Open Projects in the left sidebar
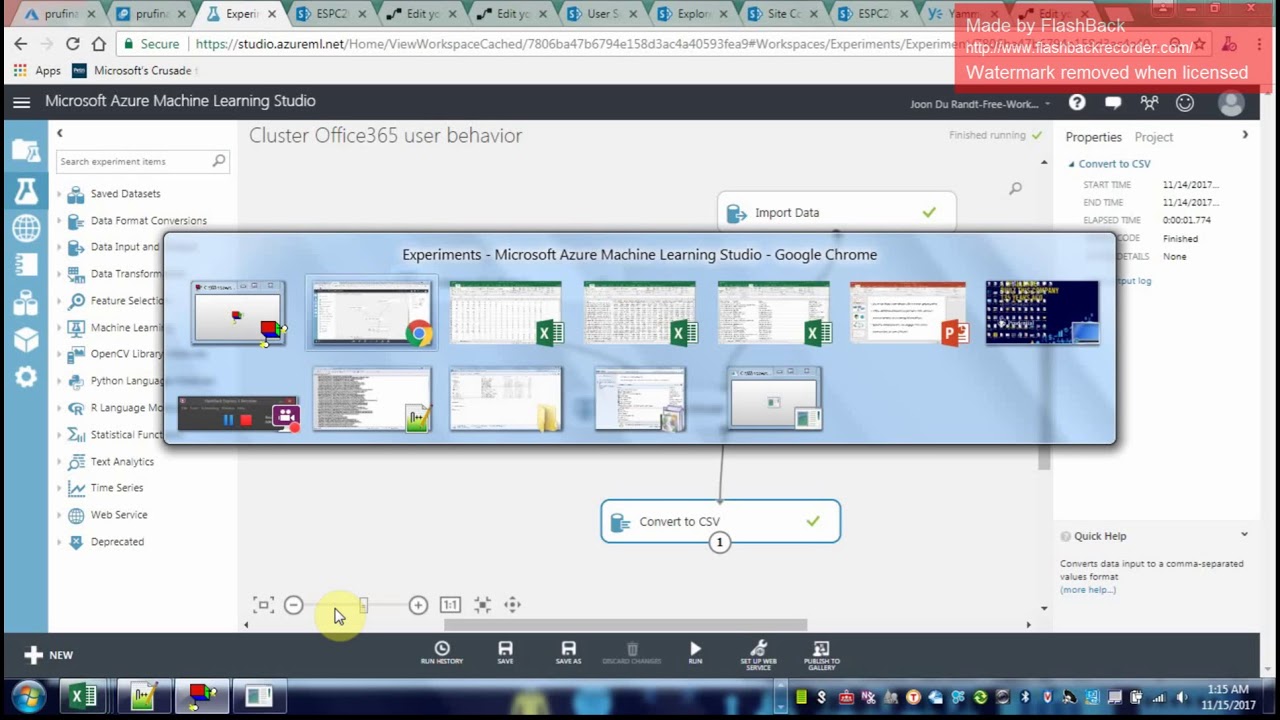The height and width of the screenshot is (720, 1280). 26,151
